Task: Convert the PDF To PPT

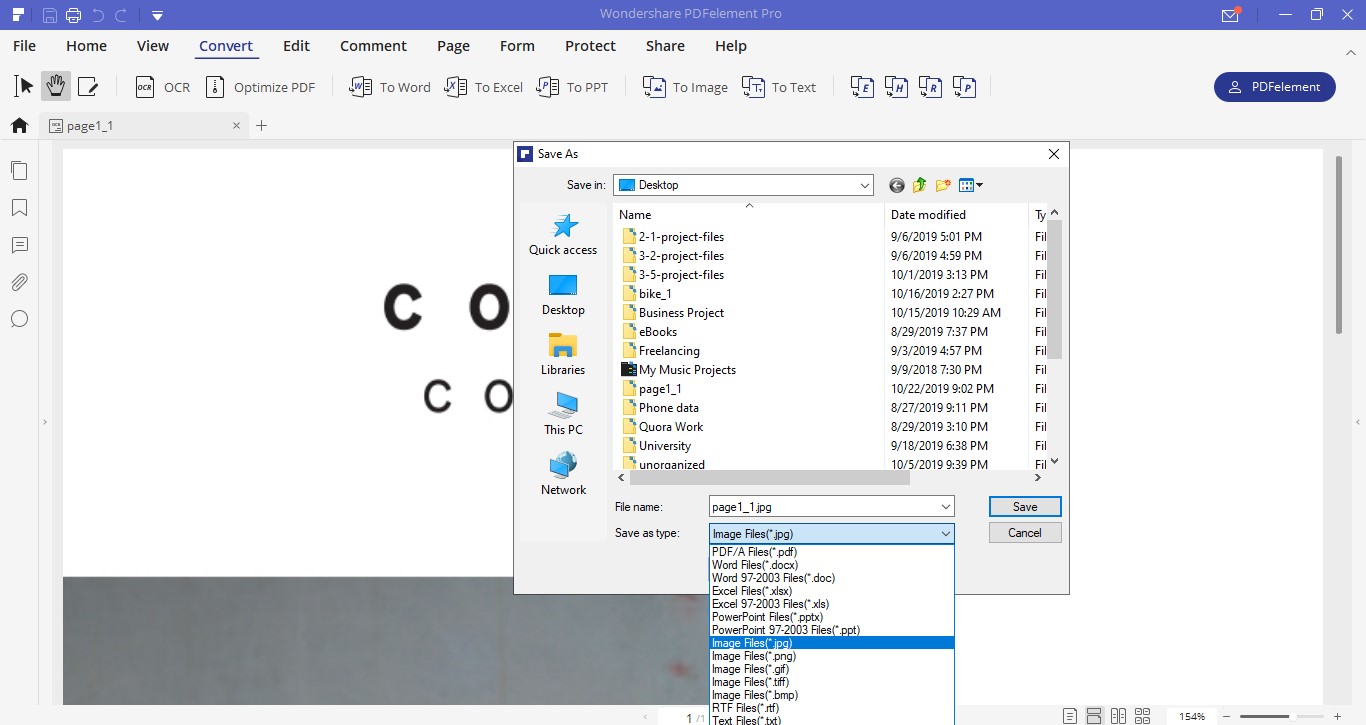Action: (x=572, y=87)
